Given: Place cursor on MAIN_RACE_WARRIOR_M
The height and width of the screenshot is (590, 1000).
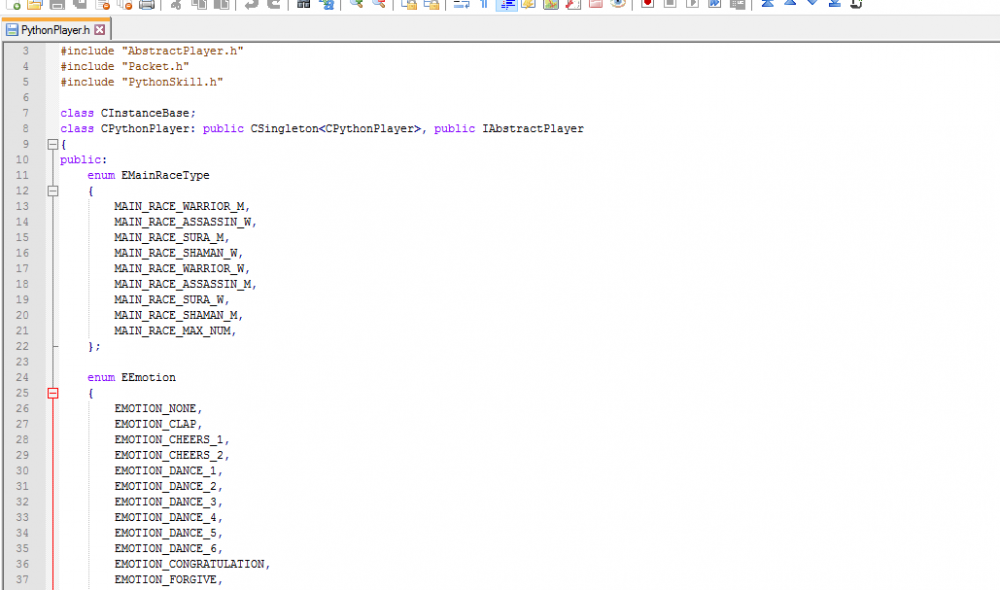Looking at the screenshot, I should (x=179, y=207).
